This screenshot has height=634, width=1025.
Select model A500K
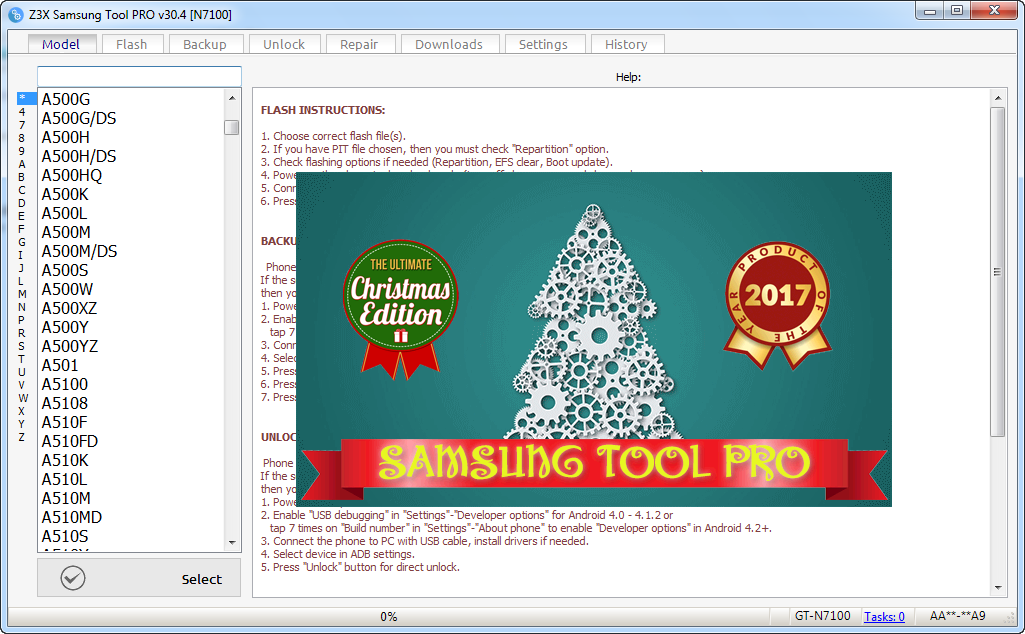coord(65,194)
